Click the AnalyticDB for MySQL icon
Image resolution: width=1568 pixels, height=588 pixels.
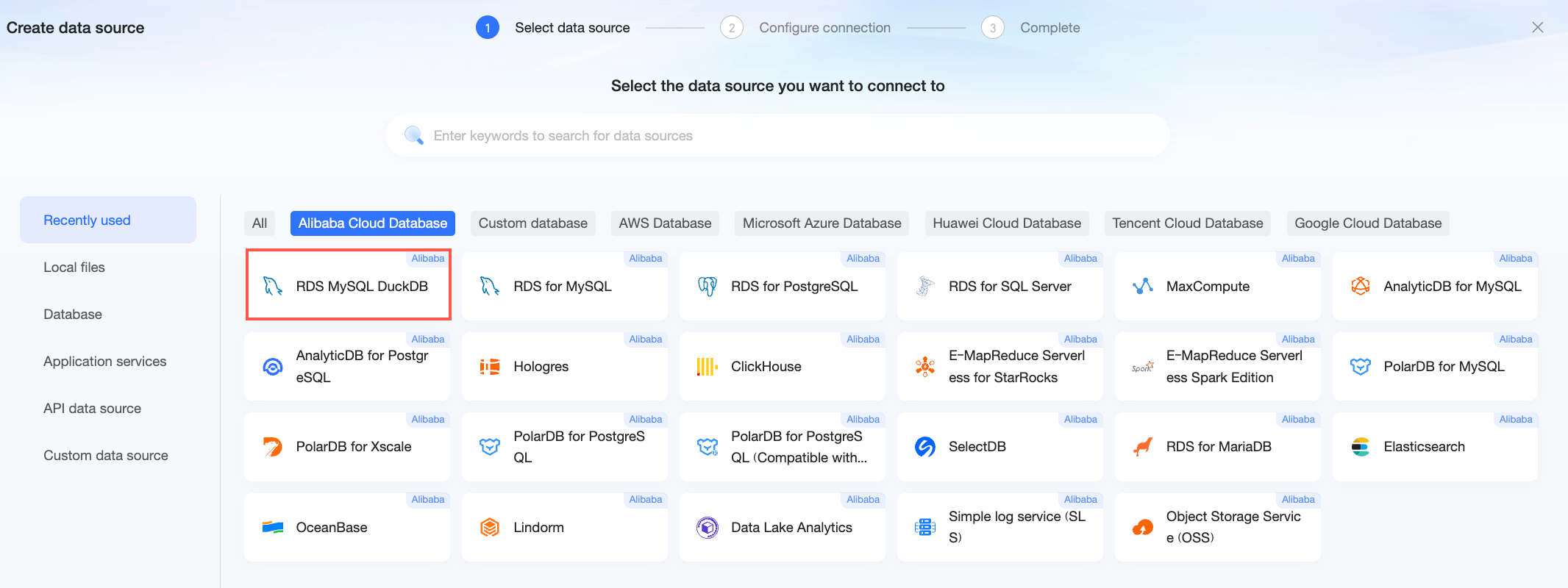pyautogui.click(x=1361, y=286)
